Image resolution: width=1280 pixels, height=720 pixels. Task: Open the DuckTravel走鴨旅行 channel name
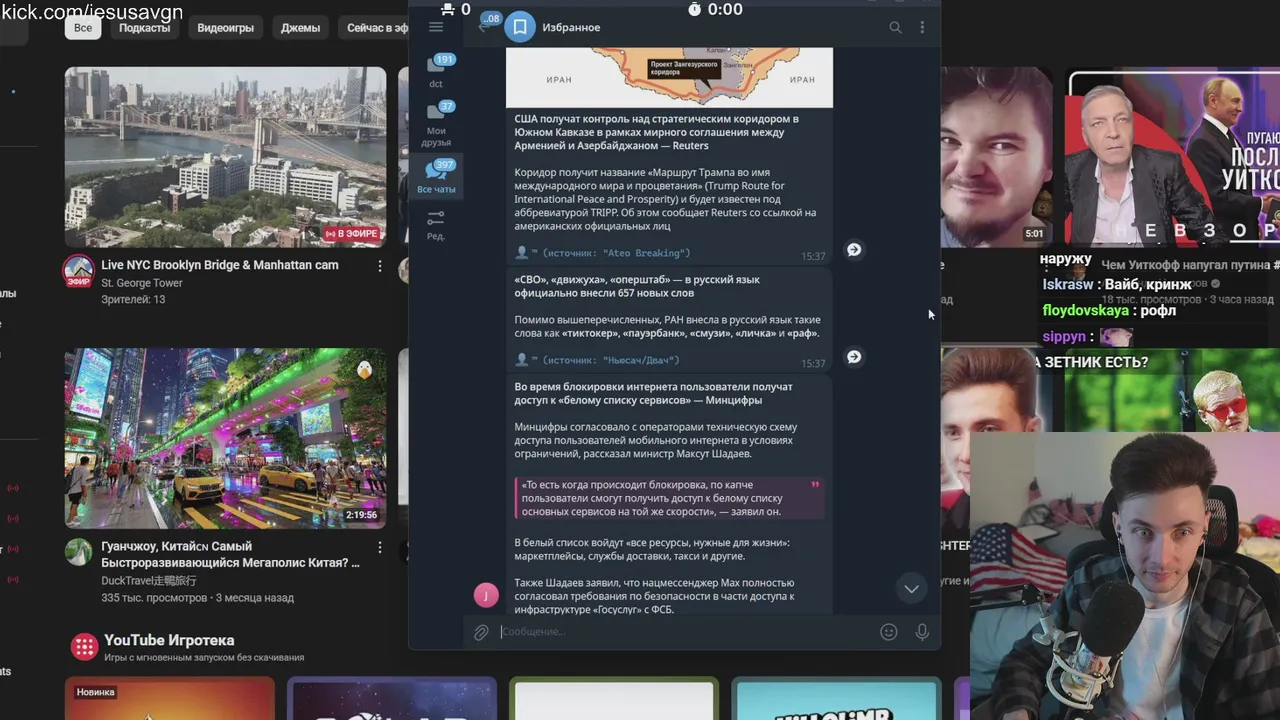(x=149, y=581)
